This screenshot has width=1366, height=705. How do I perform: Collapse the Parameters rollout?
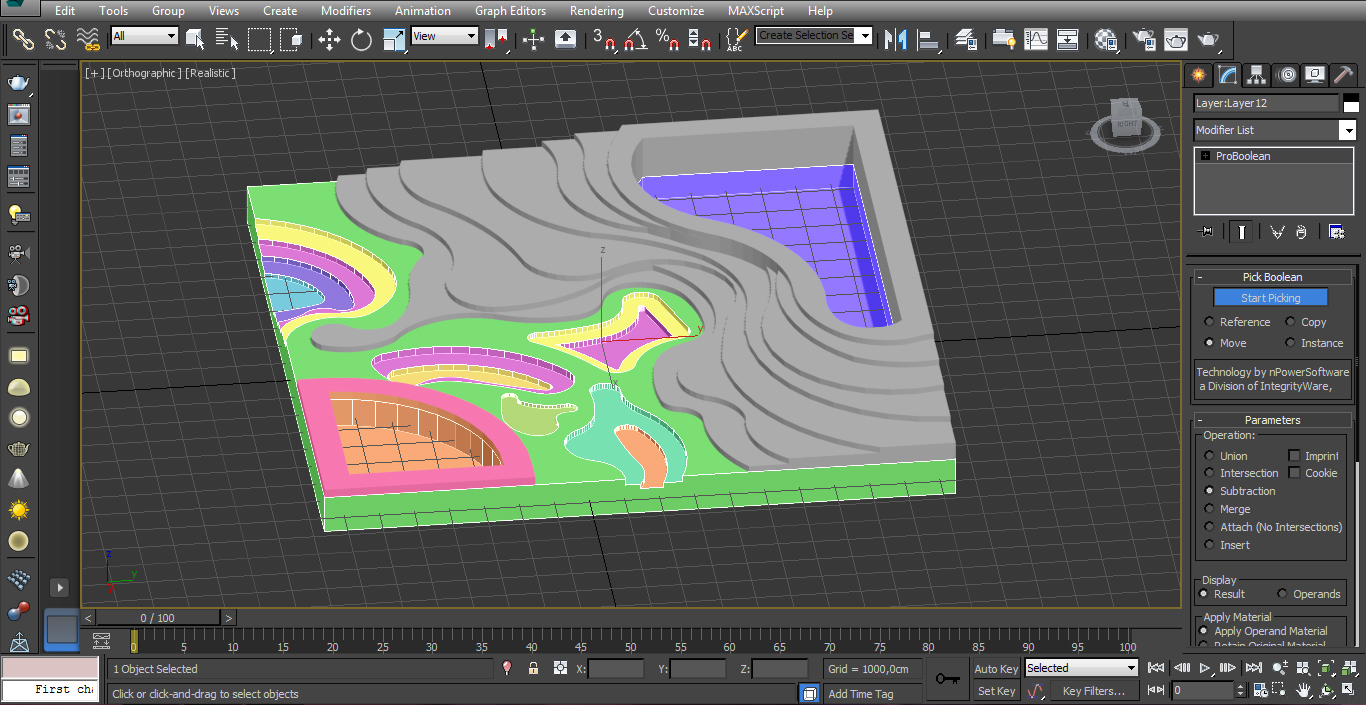[x=1271, y=420]
